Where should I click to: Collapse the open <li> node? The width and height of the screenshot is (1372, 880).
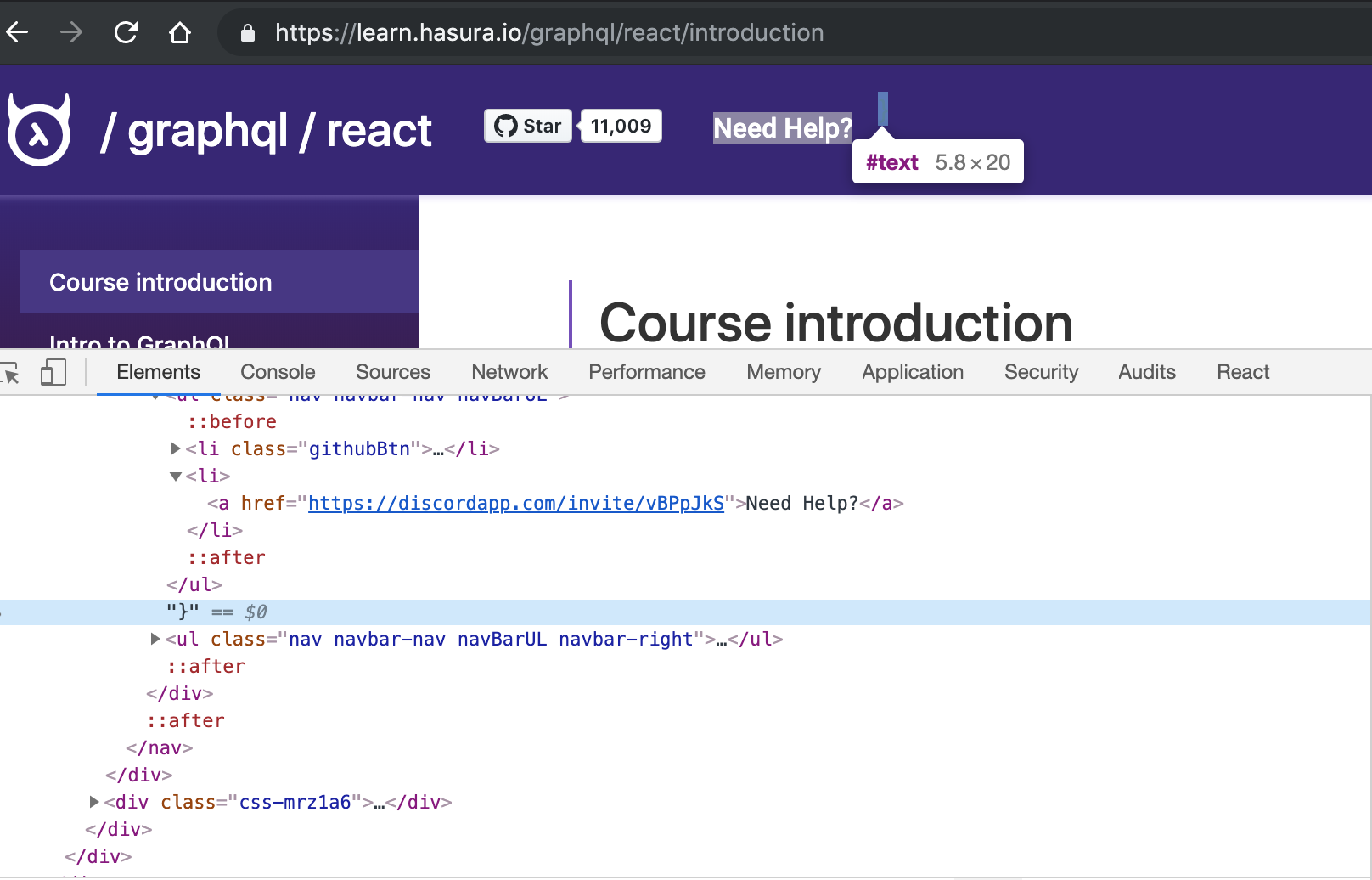coord(176,477)
